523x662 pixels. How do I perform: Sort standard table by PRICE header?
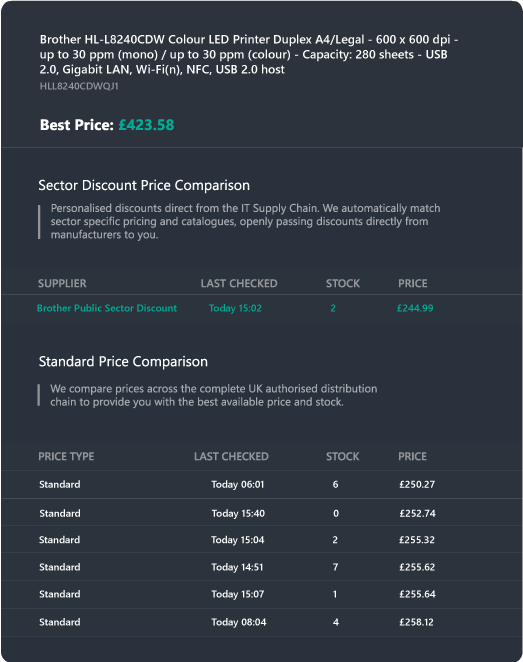point(412,456)
